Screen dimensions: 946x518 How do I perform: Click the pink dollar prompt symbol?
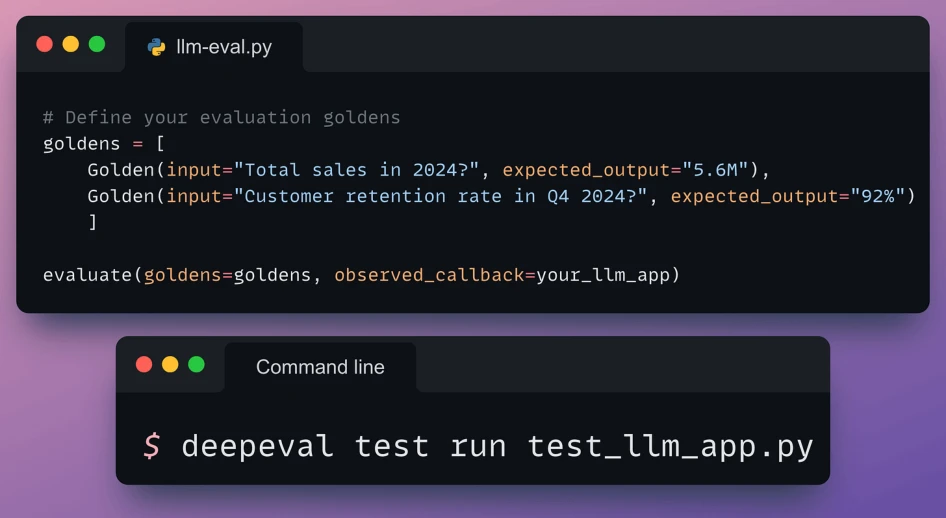click(151, 446)
